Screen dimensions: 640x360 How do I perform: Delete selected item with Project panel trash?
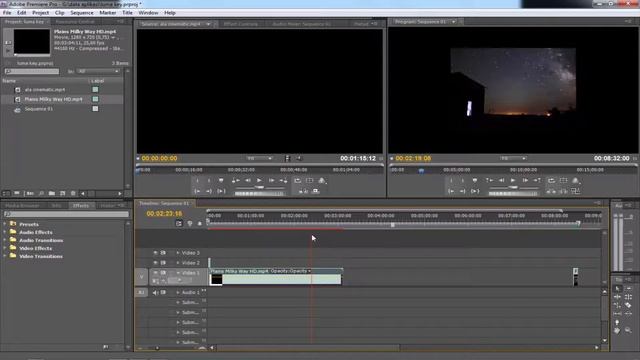coord(73,193)
